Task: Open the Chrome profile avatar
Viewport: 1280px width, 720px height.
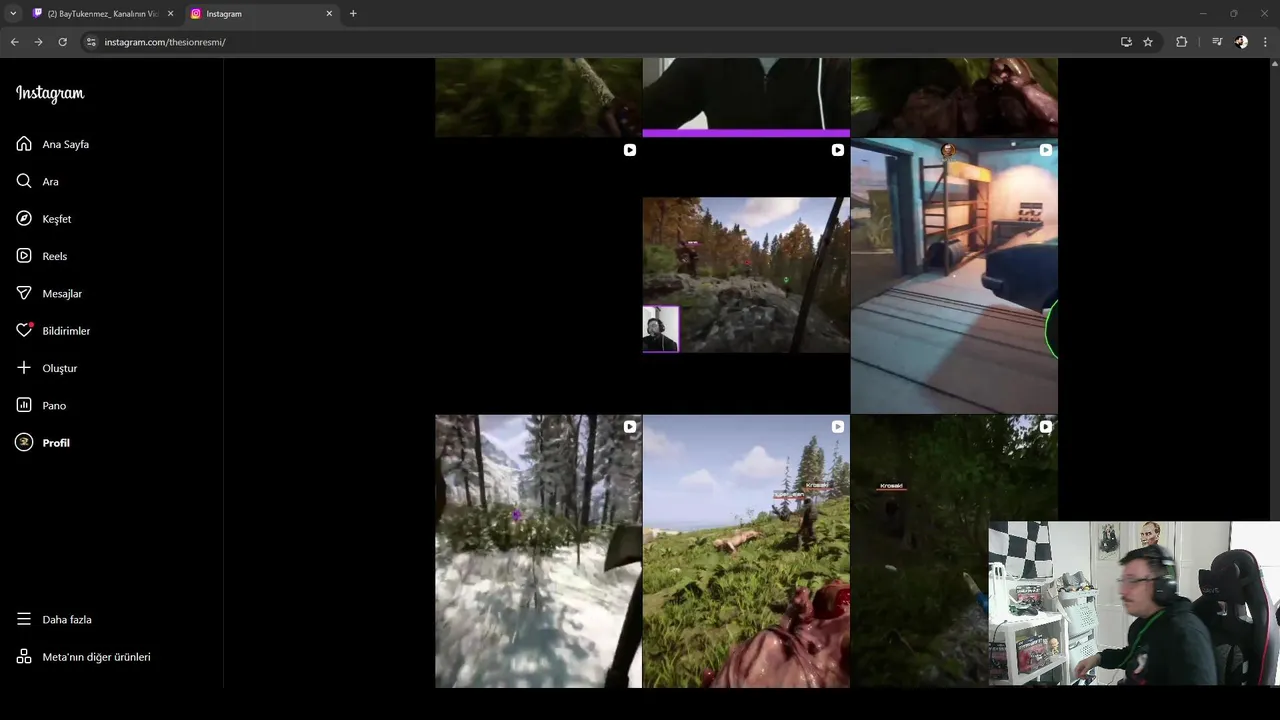Action: pos(1241,42)
